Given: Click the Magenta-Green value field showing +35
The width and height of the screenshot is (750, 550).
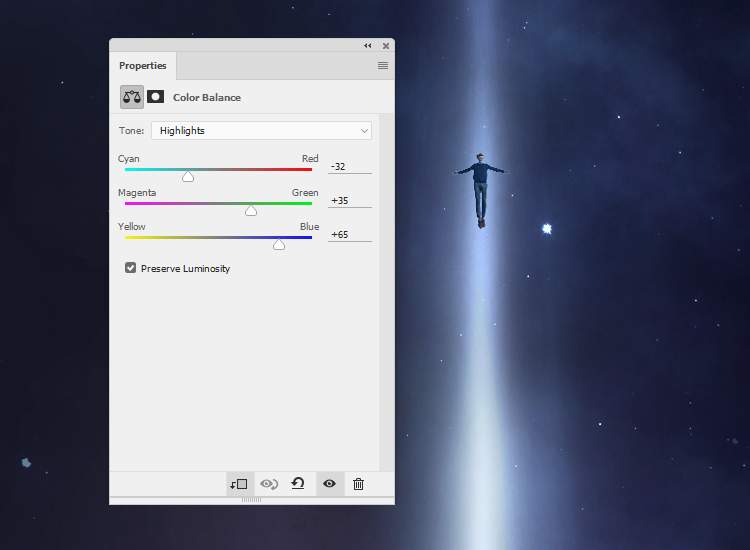Looking at the screenshot, I should point(349,200).
